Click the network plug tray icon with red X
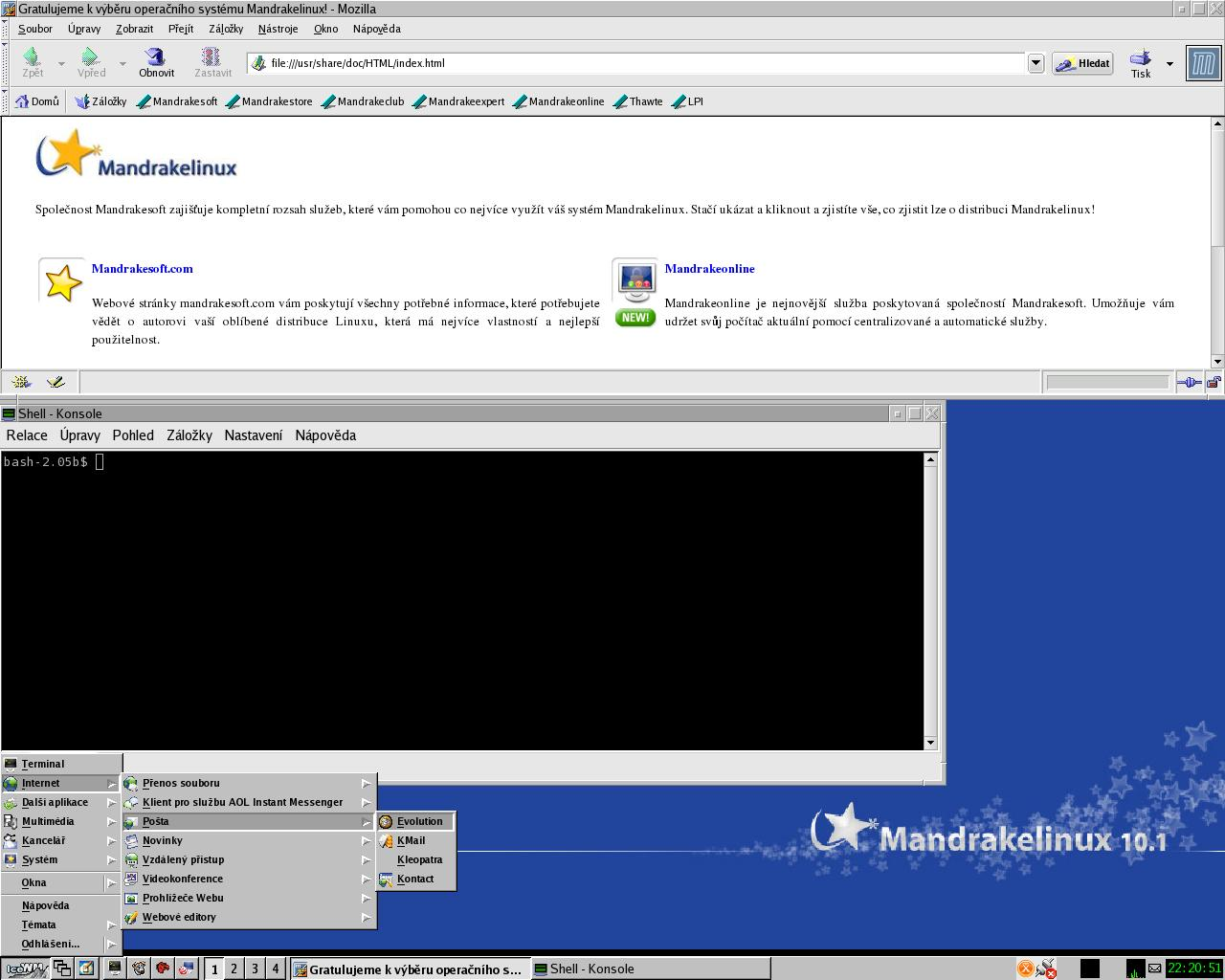Viewport: 1225px width, 980px height. [1047, 969]
